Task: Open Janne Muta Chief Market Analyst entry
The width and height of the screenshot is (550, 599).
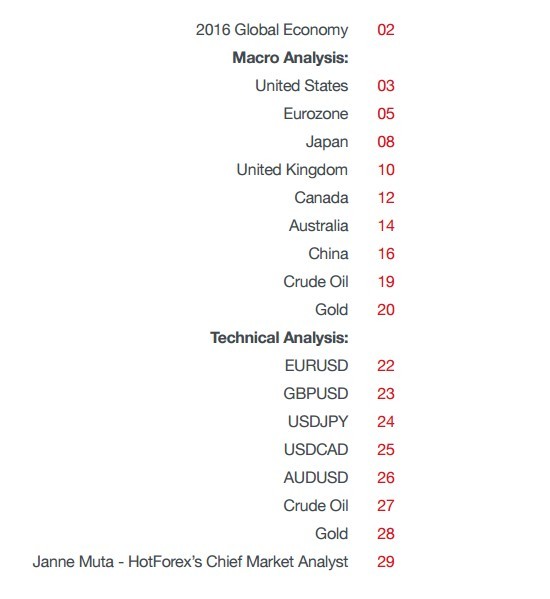Action: pos(190,562)
